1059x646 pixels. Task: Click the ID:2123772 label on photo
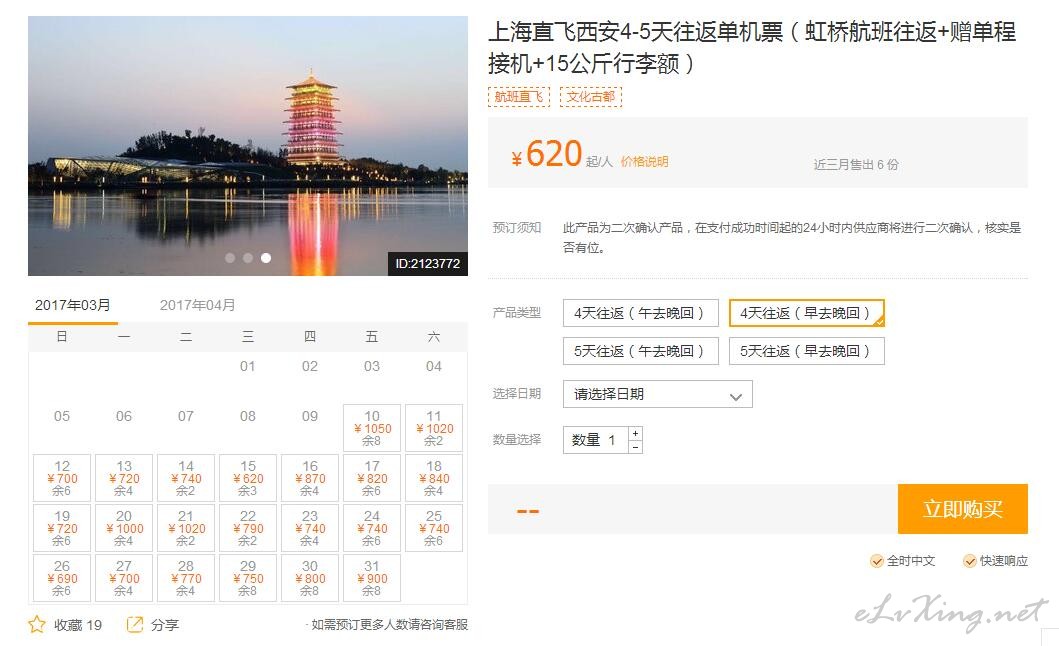[x=428, y=264]
